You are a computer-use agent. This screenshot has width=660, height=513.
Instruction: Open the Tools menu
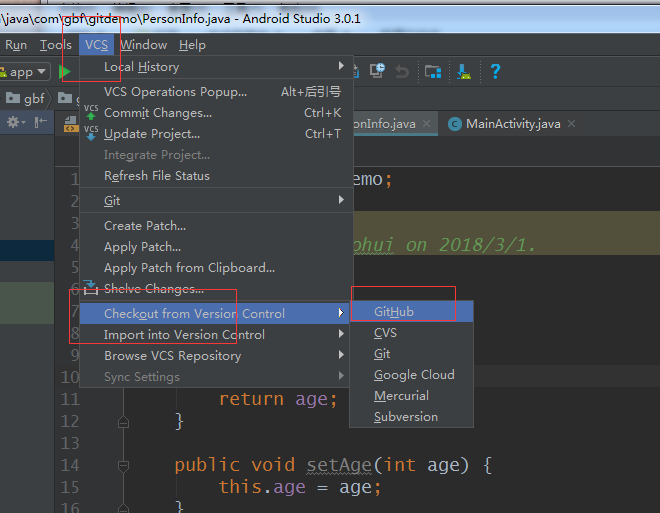[56, 45]
